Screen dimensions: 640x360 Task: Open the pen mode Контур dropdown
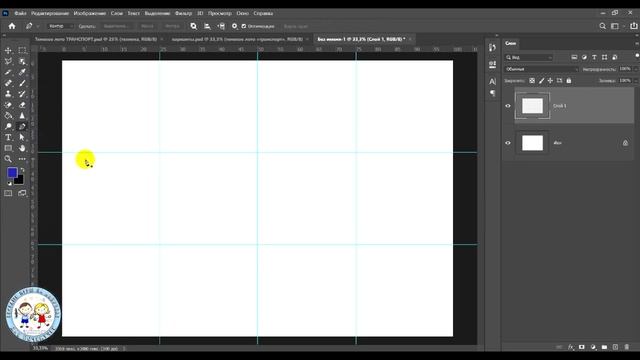[x=60, y=26]
